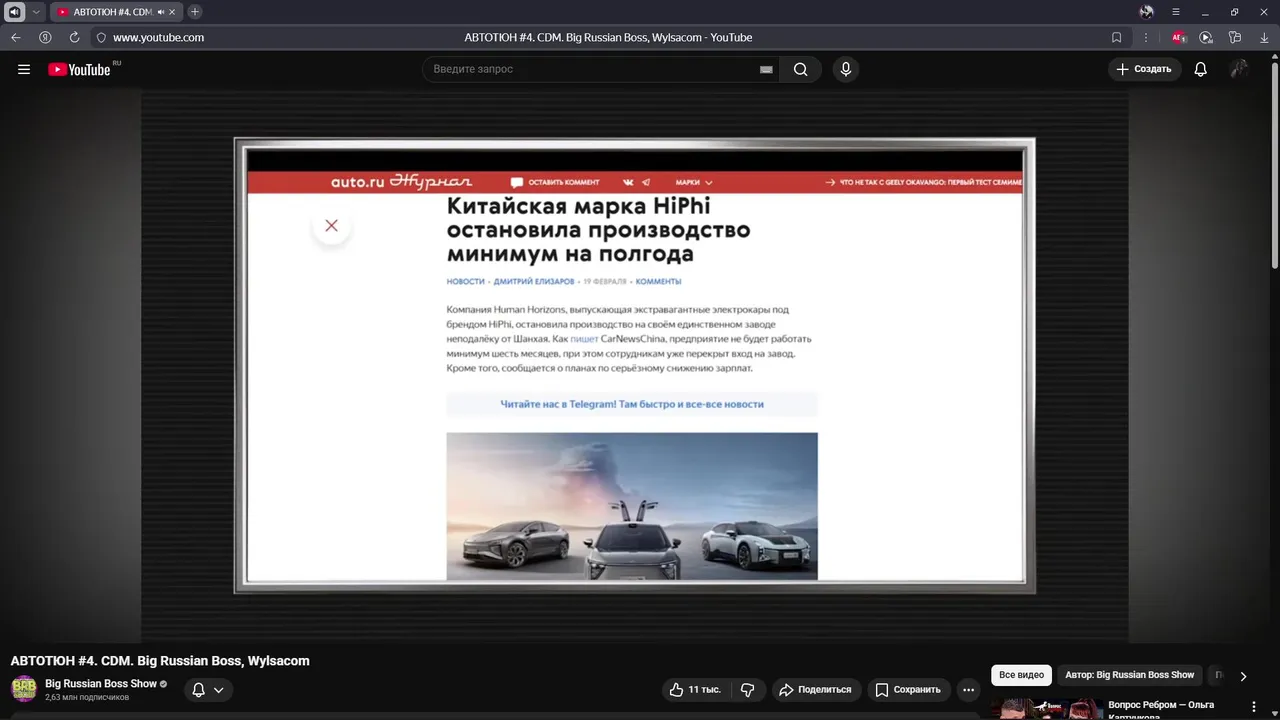
Task: Click the Поделиться share button
Action: tap(816, 690)
